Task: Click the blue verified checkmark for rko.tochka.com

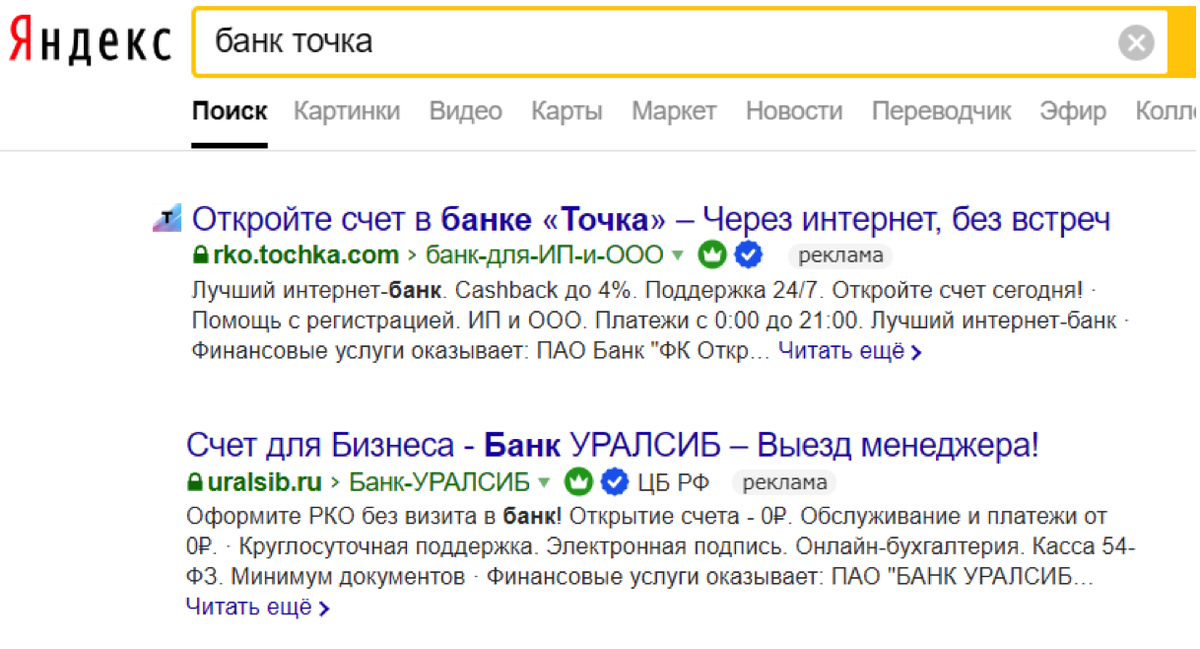Action: 746,255
